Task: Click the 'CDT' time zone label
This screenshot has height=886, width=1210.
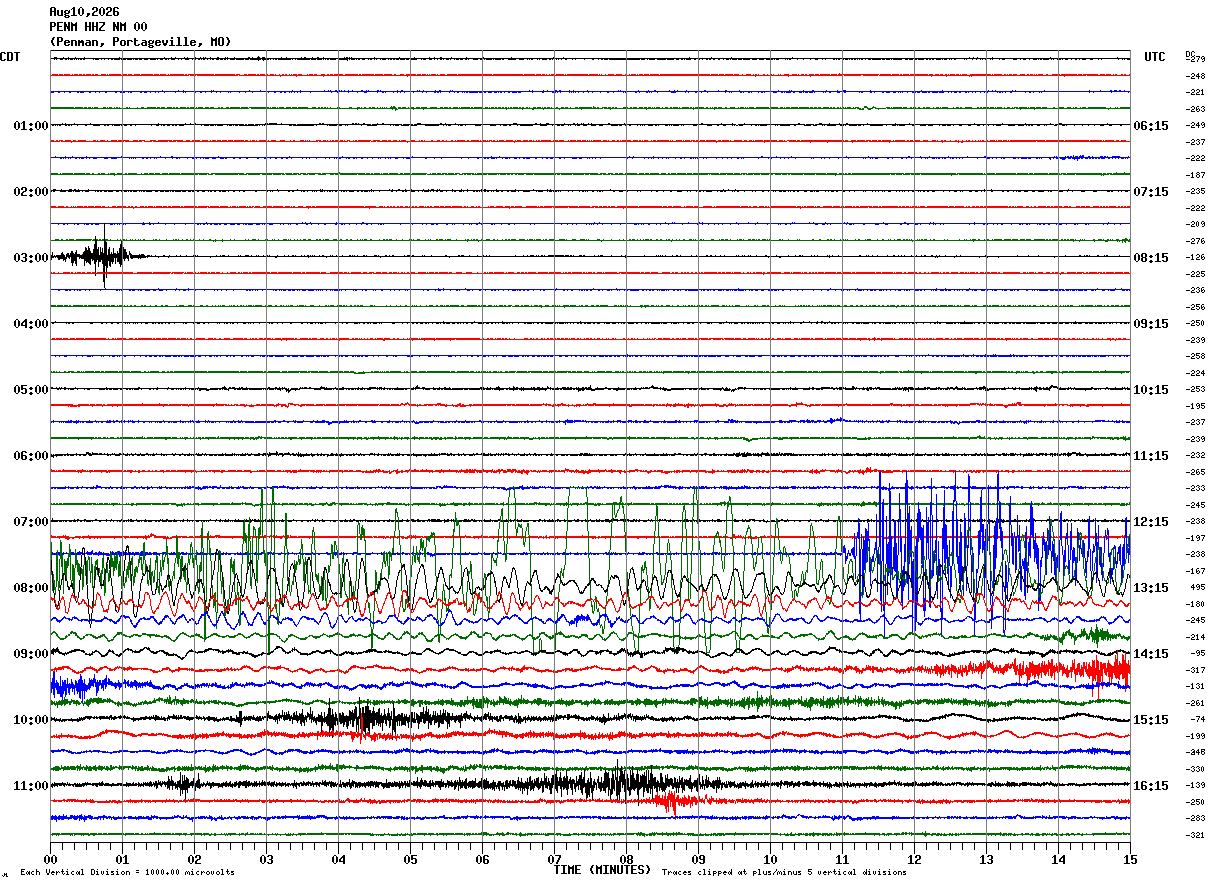Action: (10, 57)
